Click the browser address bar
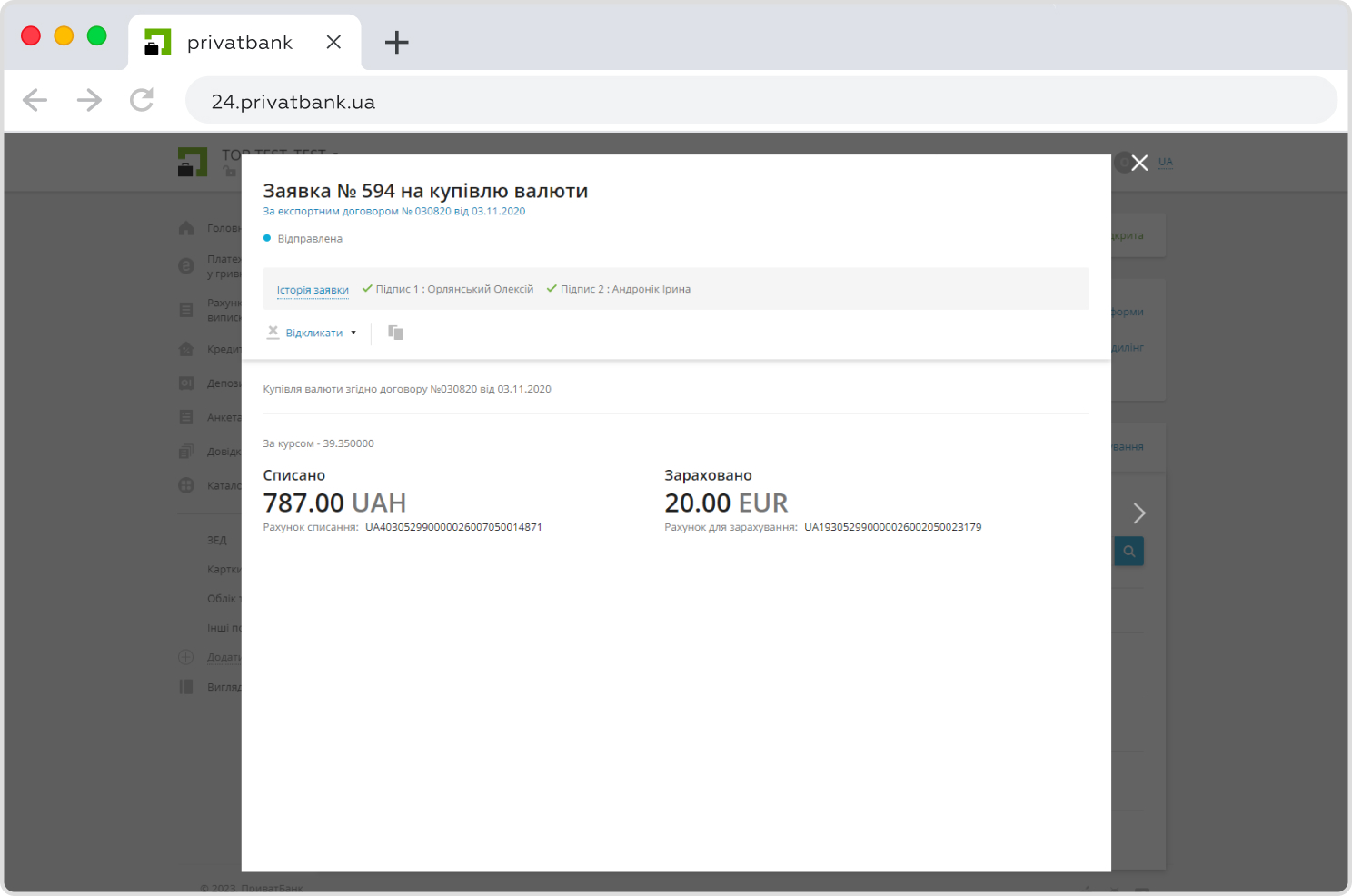This screenshot has width=1352, height=896. click(760, 101)
